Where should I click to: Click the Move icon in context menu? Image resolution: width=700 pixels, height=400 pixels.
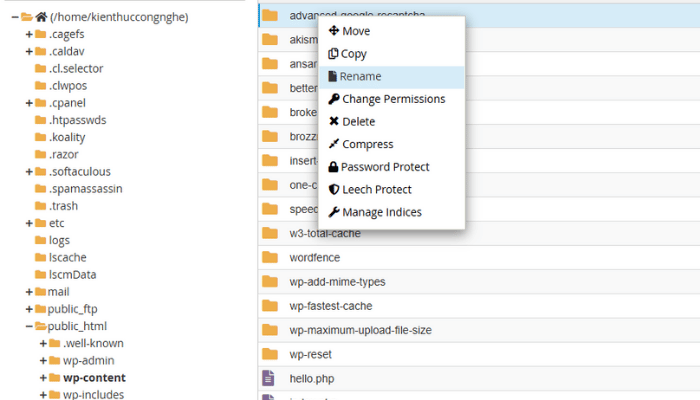click(334, 31)
